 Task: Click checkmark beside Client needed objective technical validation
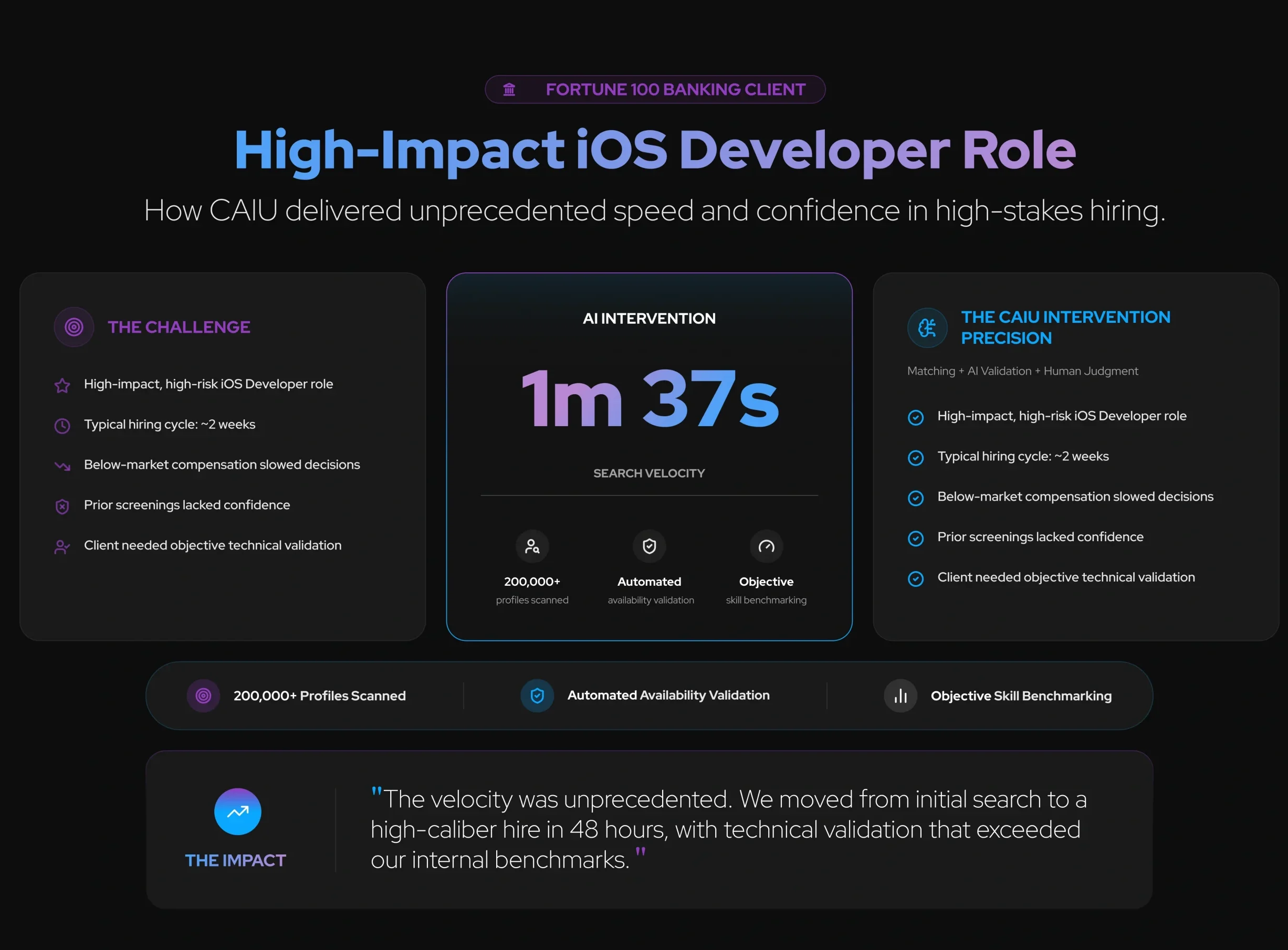pos(915,578)
